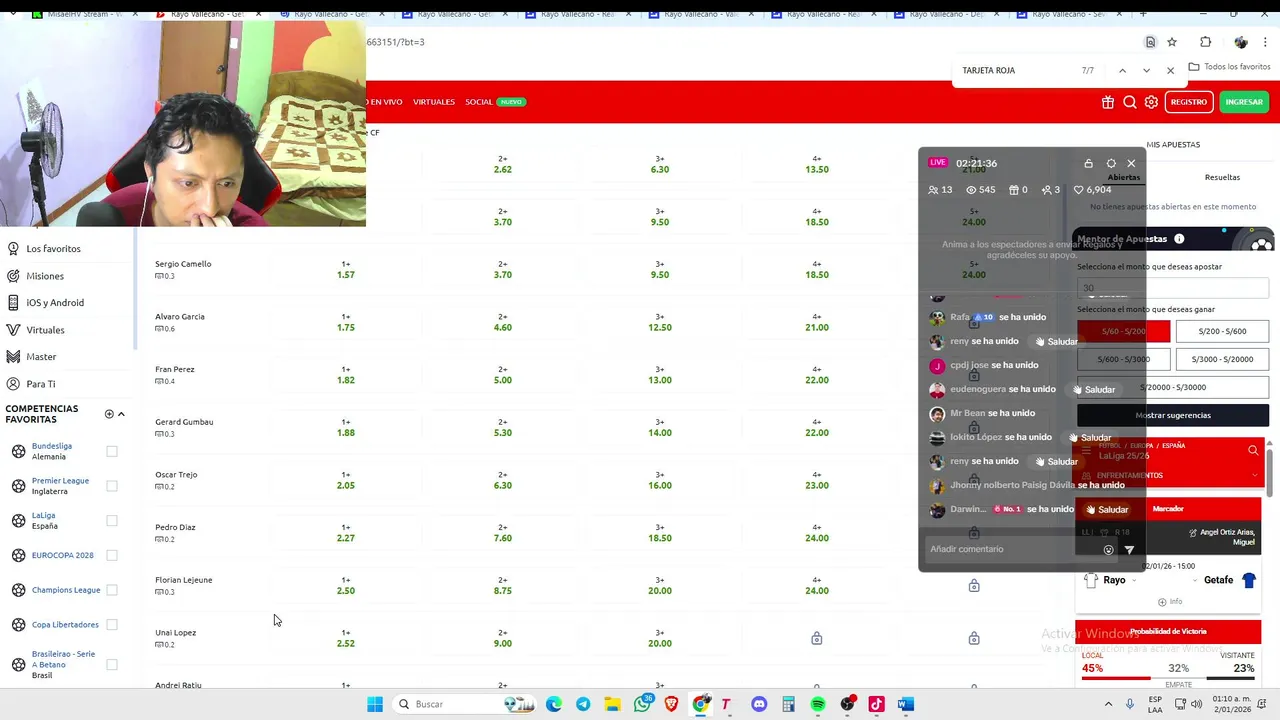Select Pedro Diaz 4+ odds 24.00
1280x720 pixels.
point(817,533)
